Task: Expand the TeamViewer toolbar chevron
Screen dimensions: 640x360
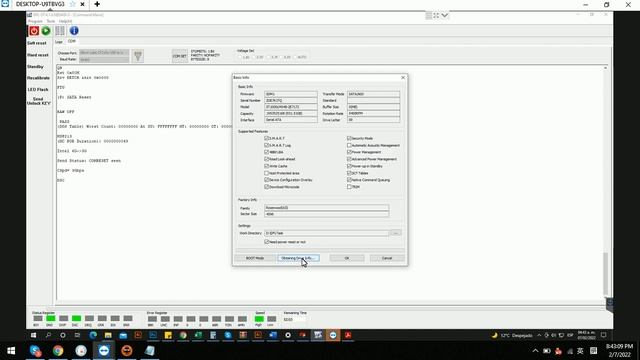Action: 445,16
